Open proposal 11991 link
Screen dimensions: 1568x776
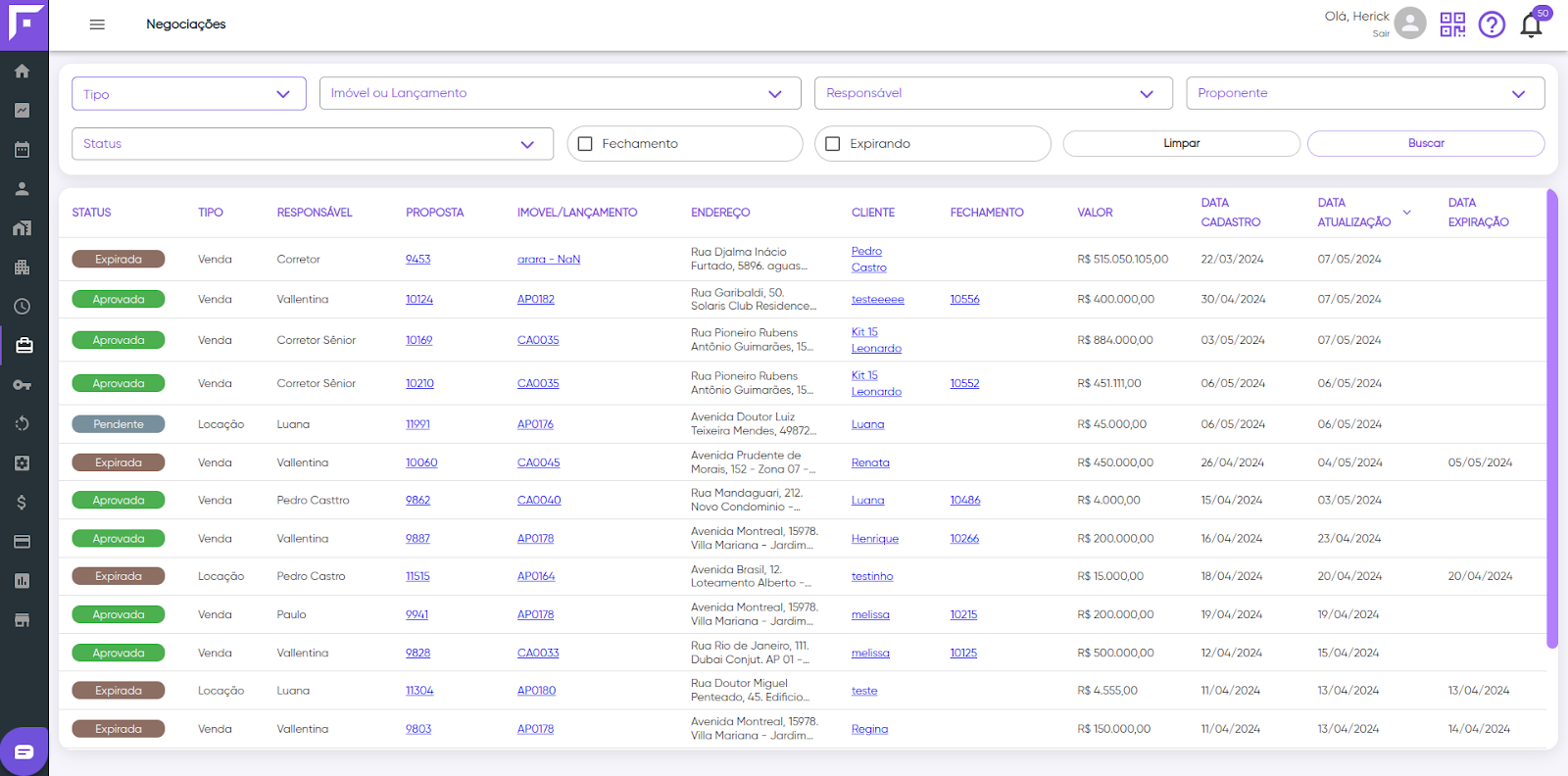(417, 424)
